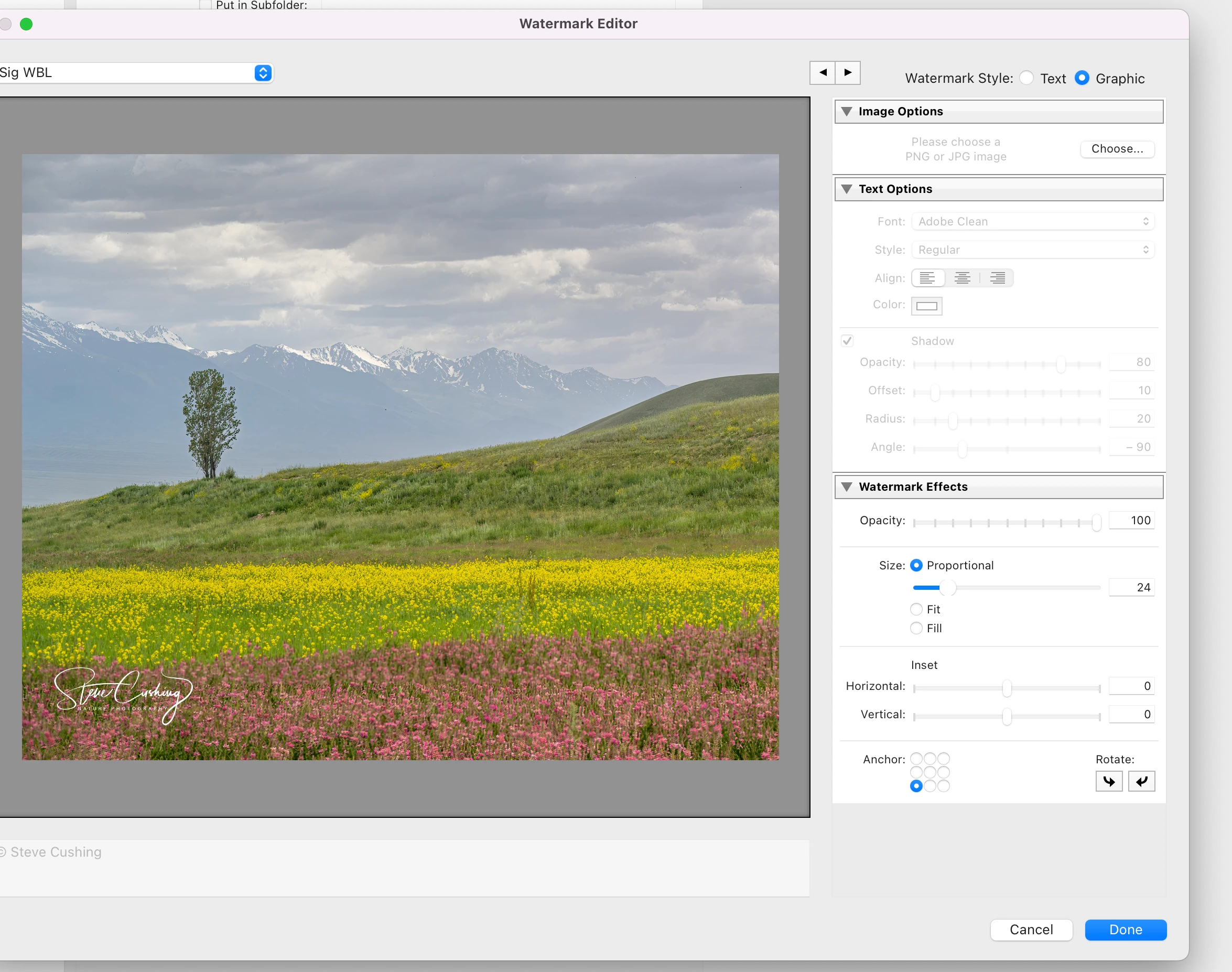1232x972 pixels.
Task: Collapse the Watermark Effects section
Action: 847,487
